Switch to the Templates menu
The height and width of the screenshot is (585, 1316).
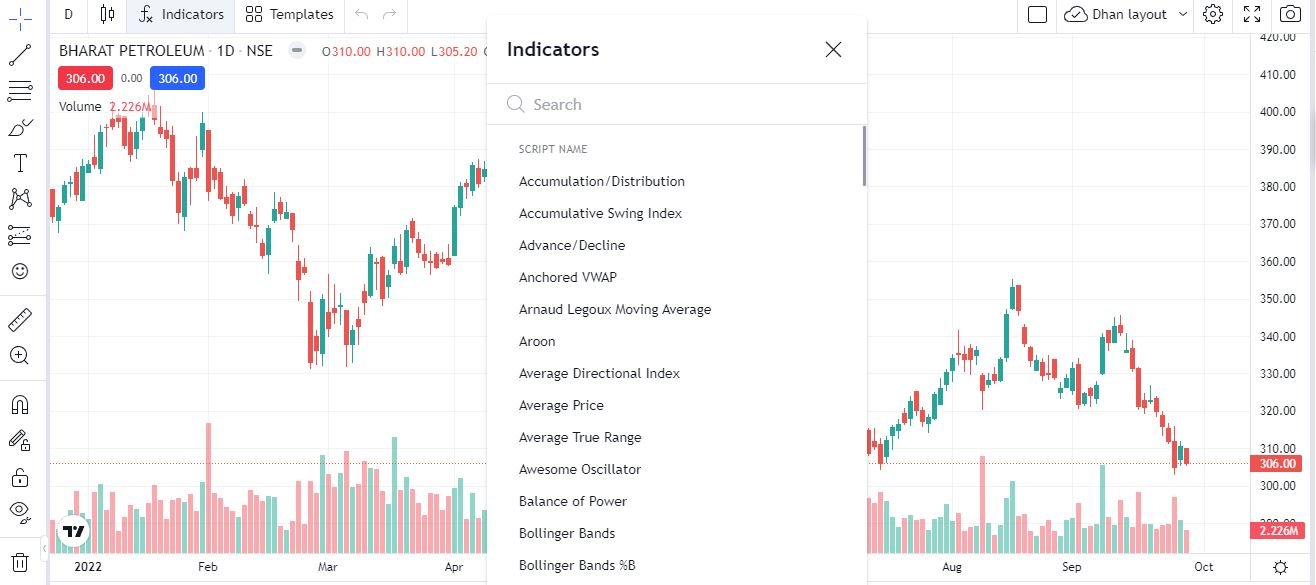tap(289, 14)
